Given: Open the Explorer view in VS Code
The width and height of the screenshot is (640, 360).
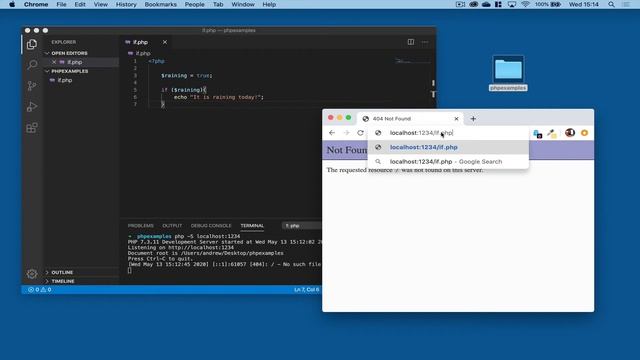Looking at the screenshot, I should point(32,44).
